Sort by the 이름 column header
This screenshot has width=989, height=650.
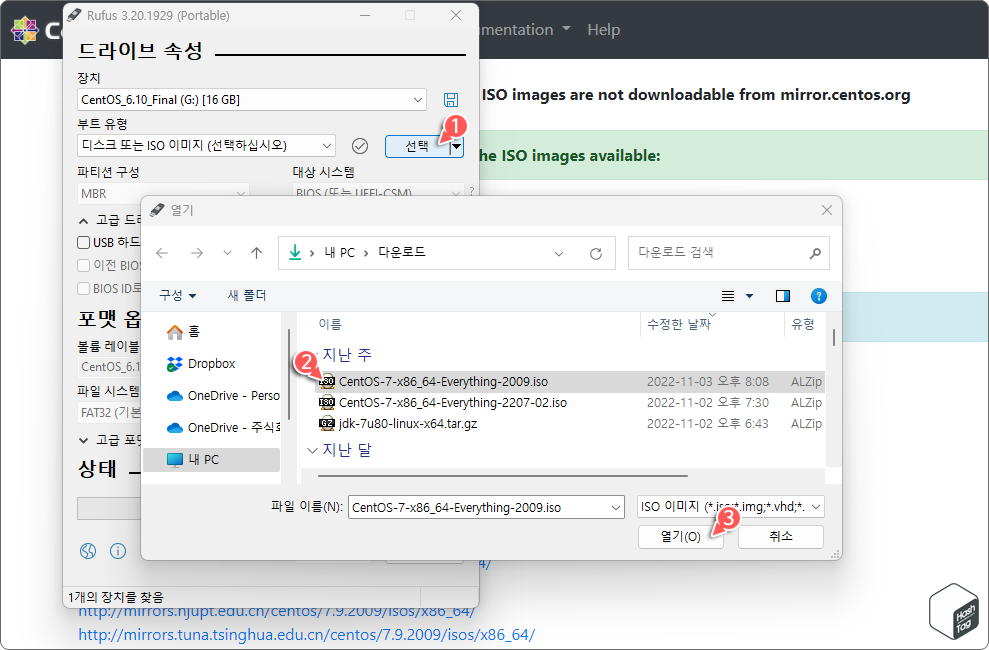pos(330,324)
